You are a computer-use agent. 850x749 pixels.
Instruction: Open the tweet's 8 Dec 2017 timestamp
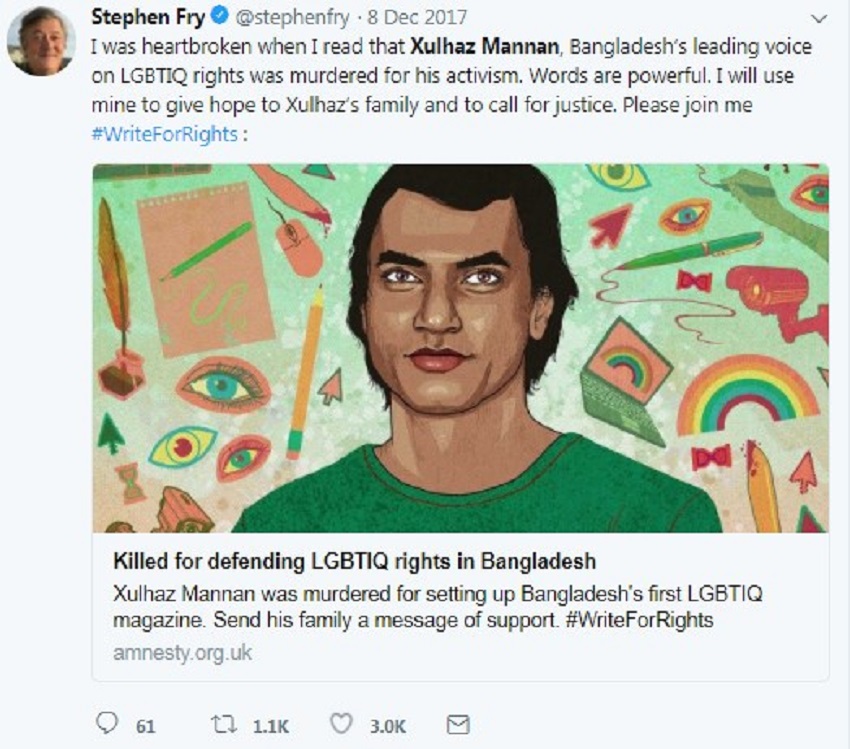(x=401, y=19)
